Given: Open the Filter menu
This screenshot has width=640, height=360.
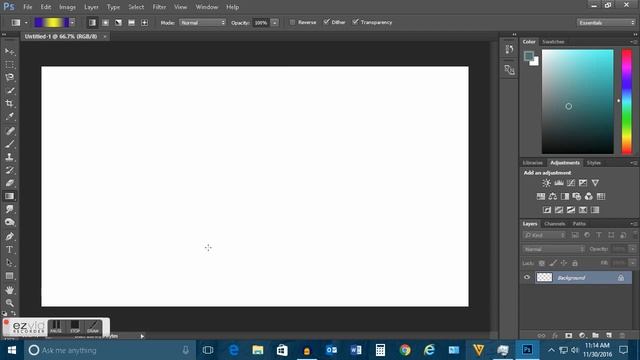Looking at the screenshot, I should point(159,7).
